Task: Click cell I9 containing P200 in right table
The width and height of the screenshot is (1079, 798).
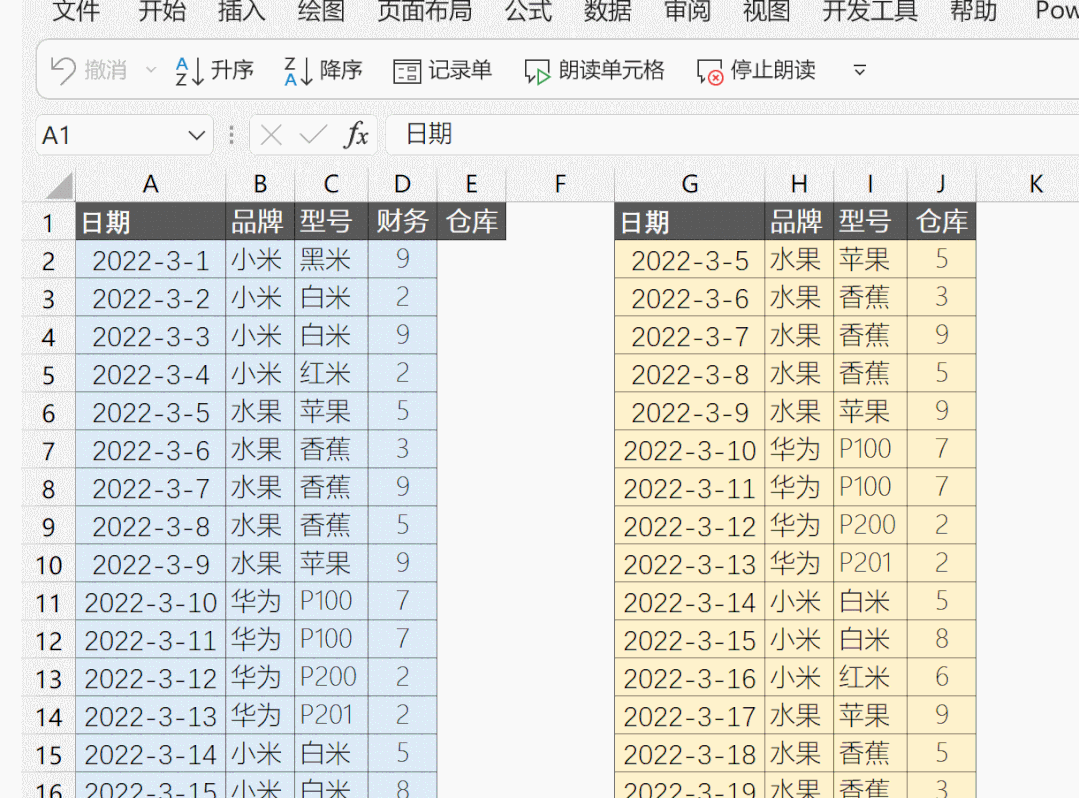Action: (870, 526)
